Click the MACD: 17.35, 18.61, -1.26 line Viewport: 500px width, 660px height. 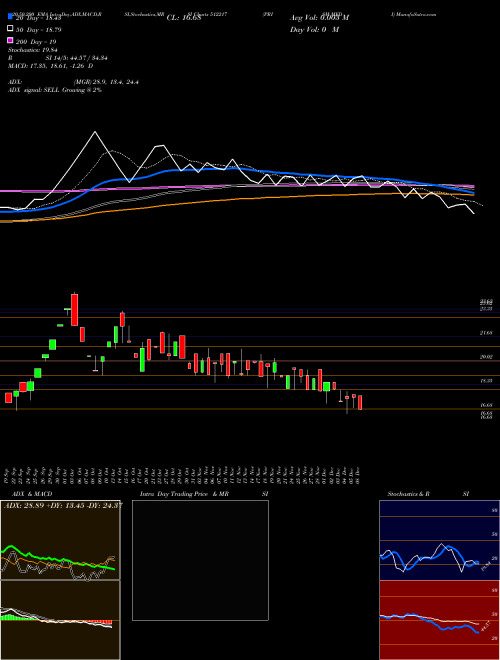51,66
